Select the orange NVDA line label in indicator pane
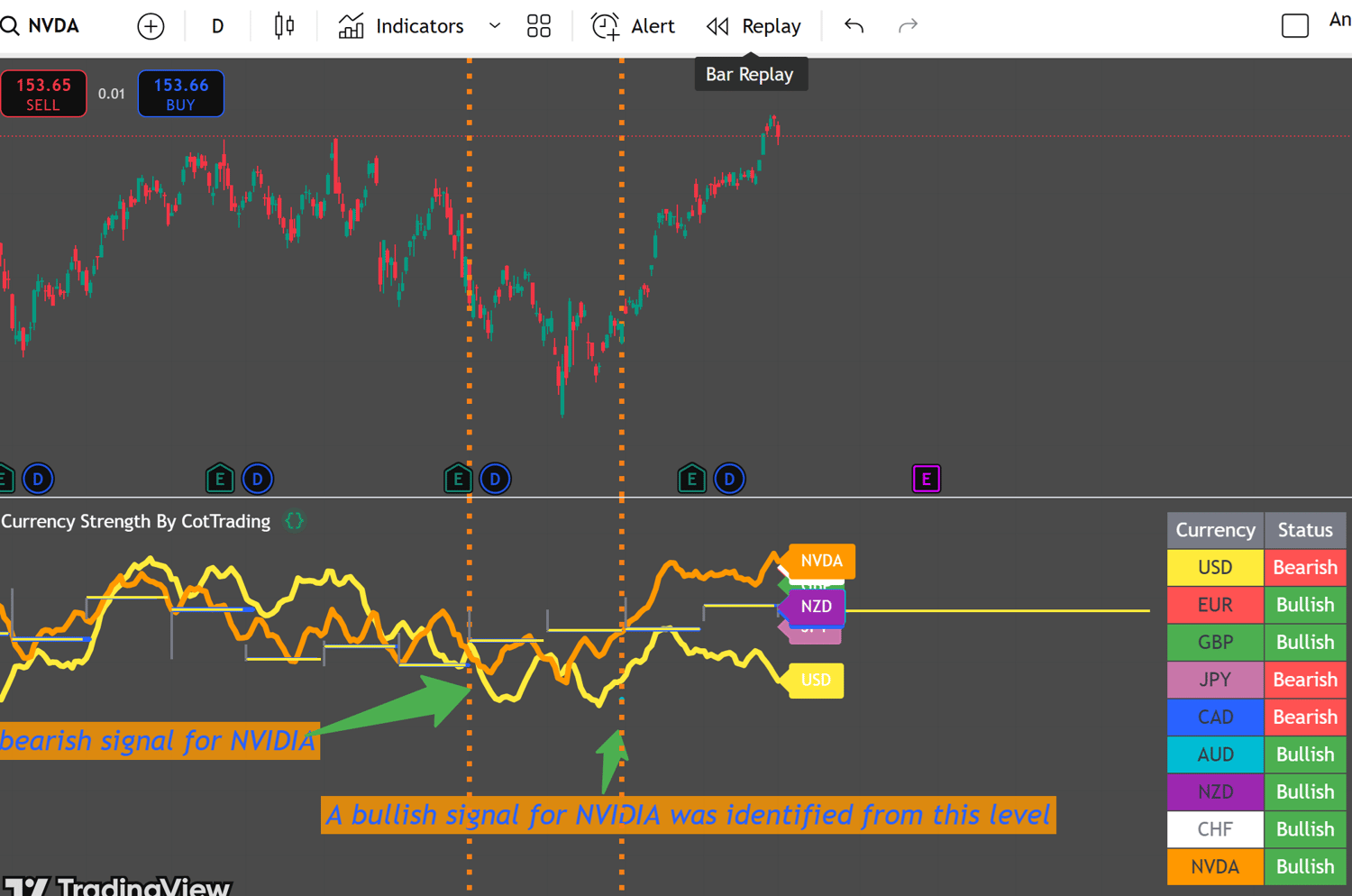The image size is (1352, 896). point(820,561)
